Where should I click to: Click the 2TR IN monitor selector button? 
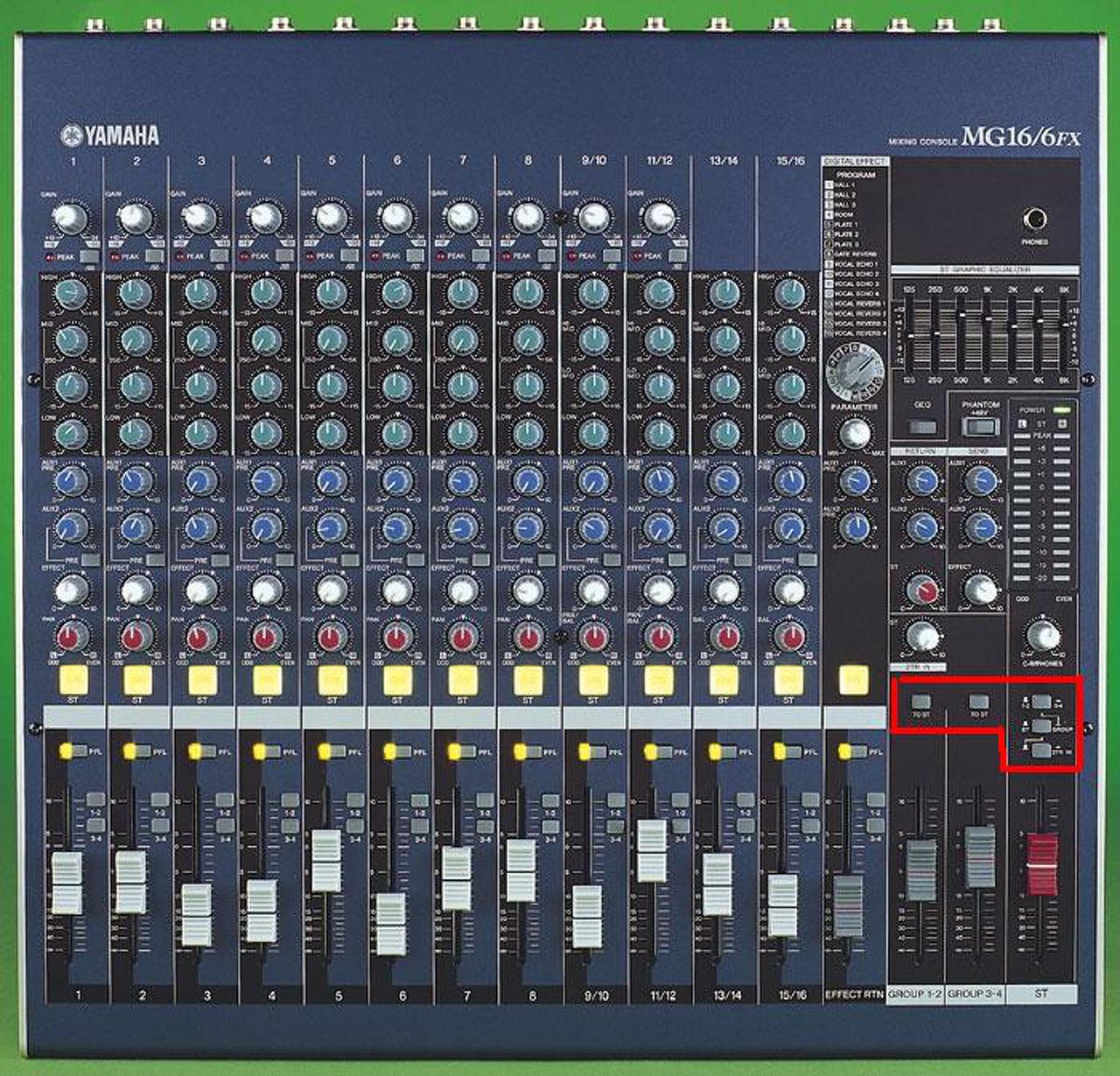1040,750
